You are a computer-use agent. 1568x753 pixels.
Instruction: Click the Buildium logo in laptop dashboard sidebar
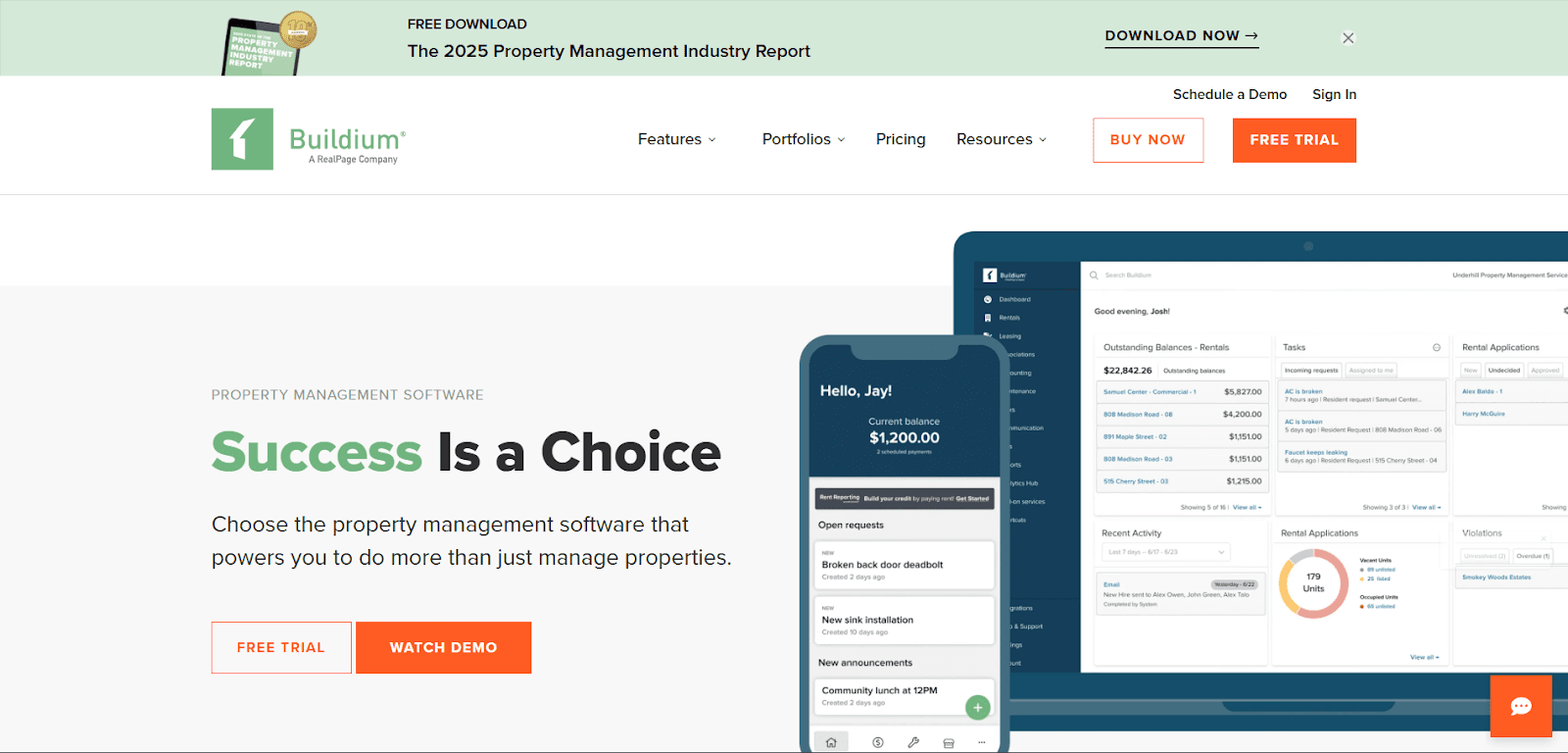[x=1004, y=276]
